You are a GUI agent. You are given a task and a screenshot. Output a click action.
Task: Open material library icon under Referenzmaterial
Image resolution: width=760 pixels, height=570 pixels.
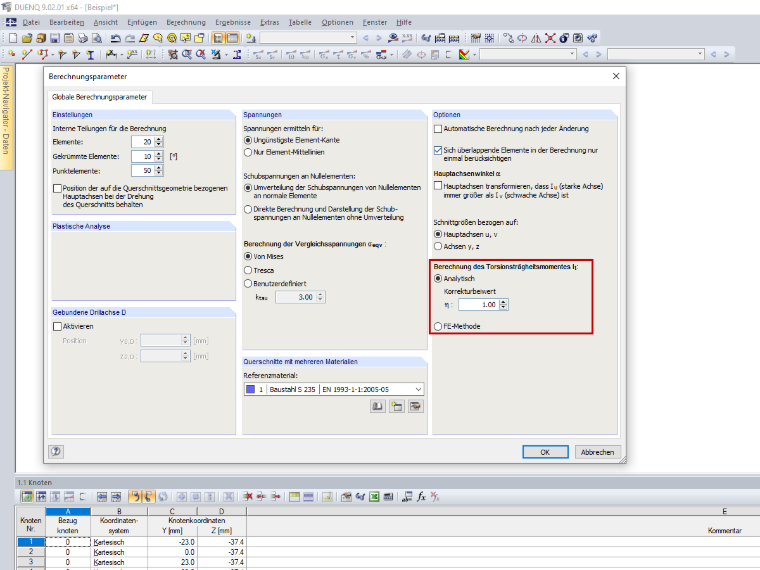[378, 406]
